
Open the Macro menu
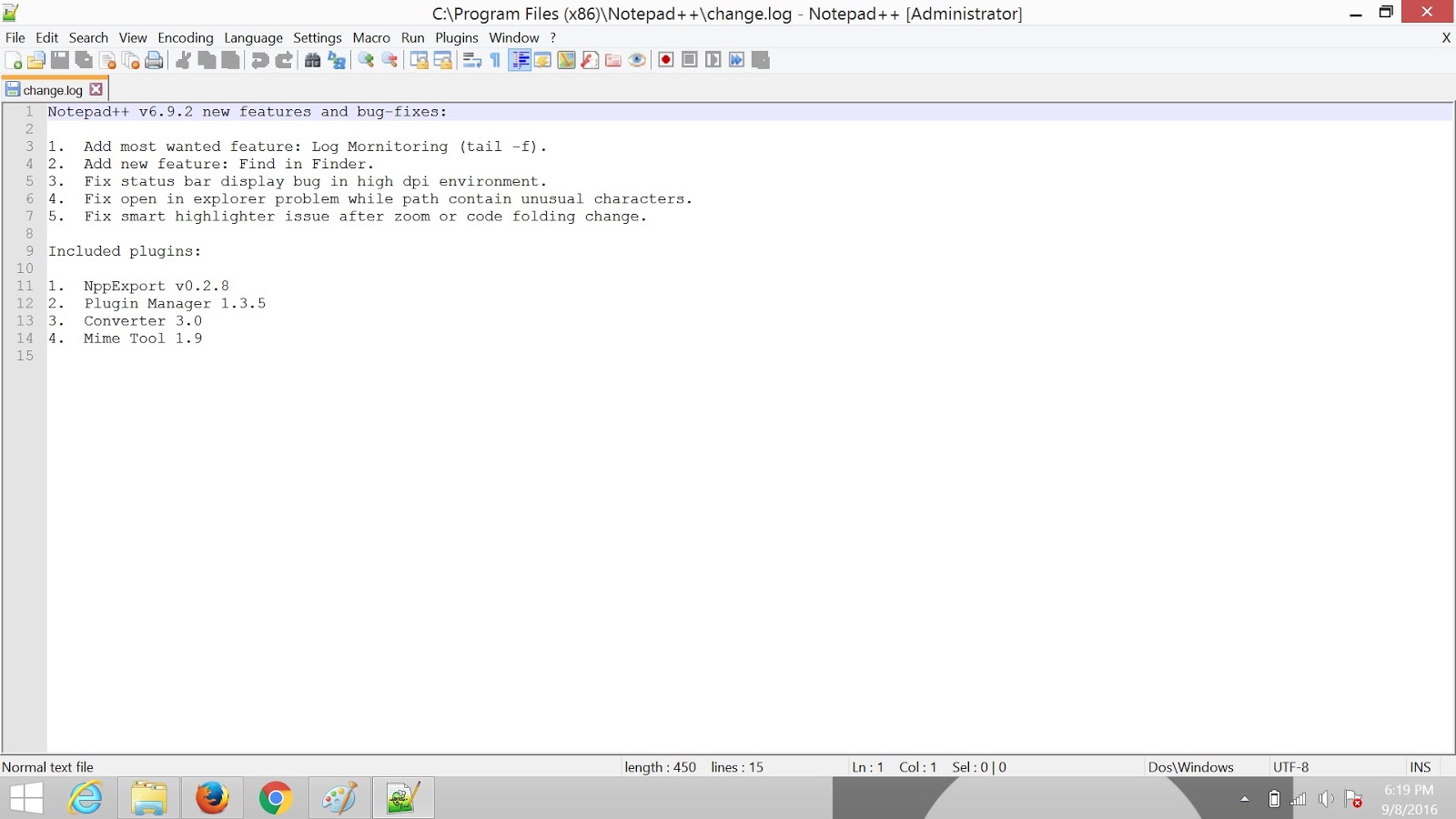[371, 37]
